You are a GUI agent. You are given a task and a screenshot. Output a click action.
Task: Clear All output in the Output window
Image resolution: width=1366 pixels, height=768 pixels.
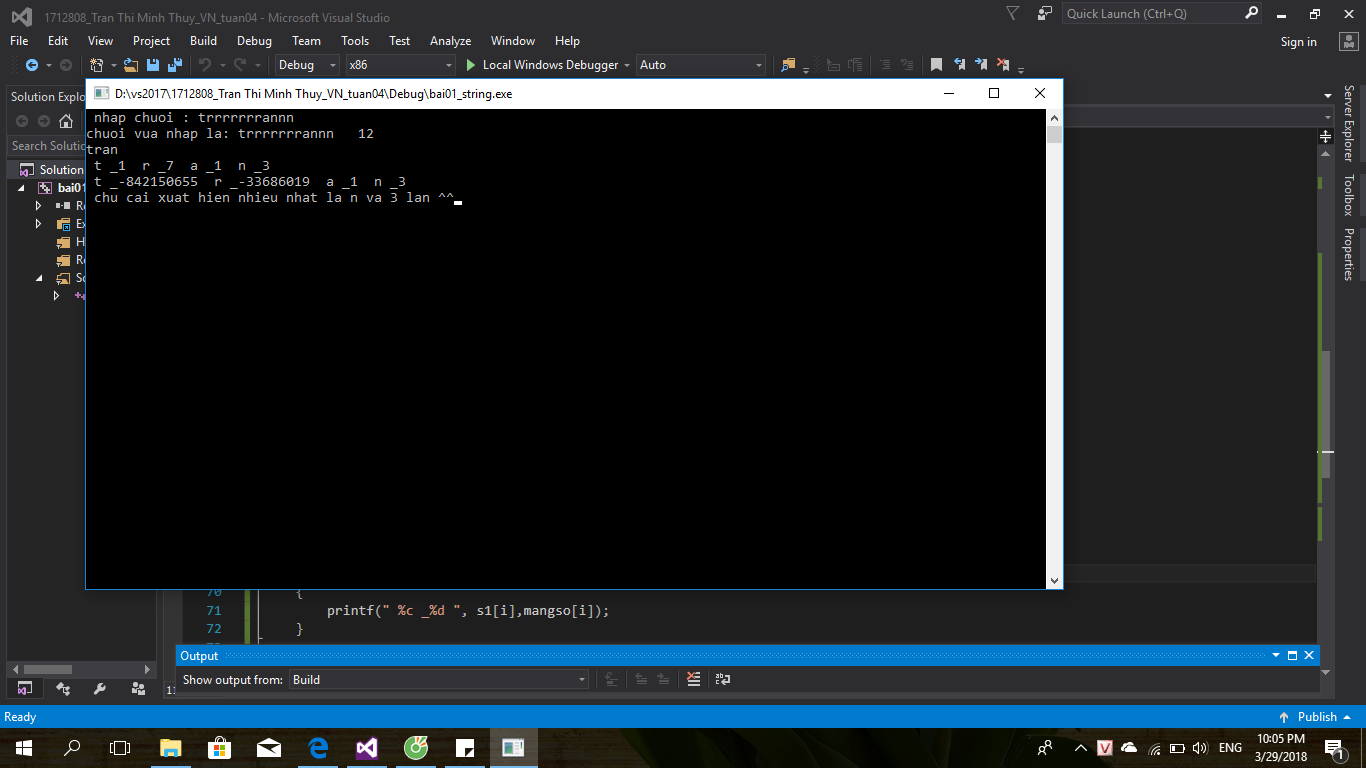694,679
